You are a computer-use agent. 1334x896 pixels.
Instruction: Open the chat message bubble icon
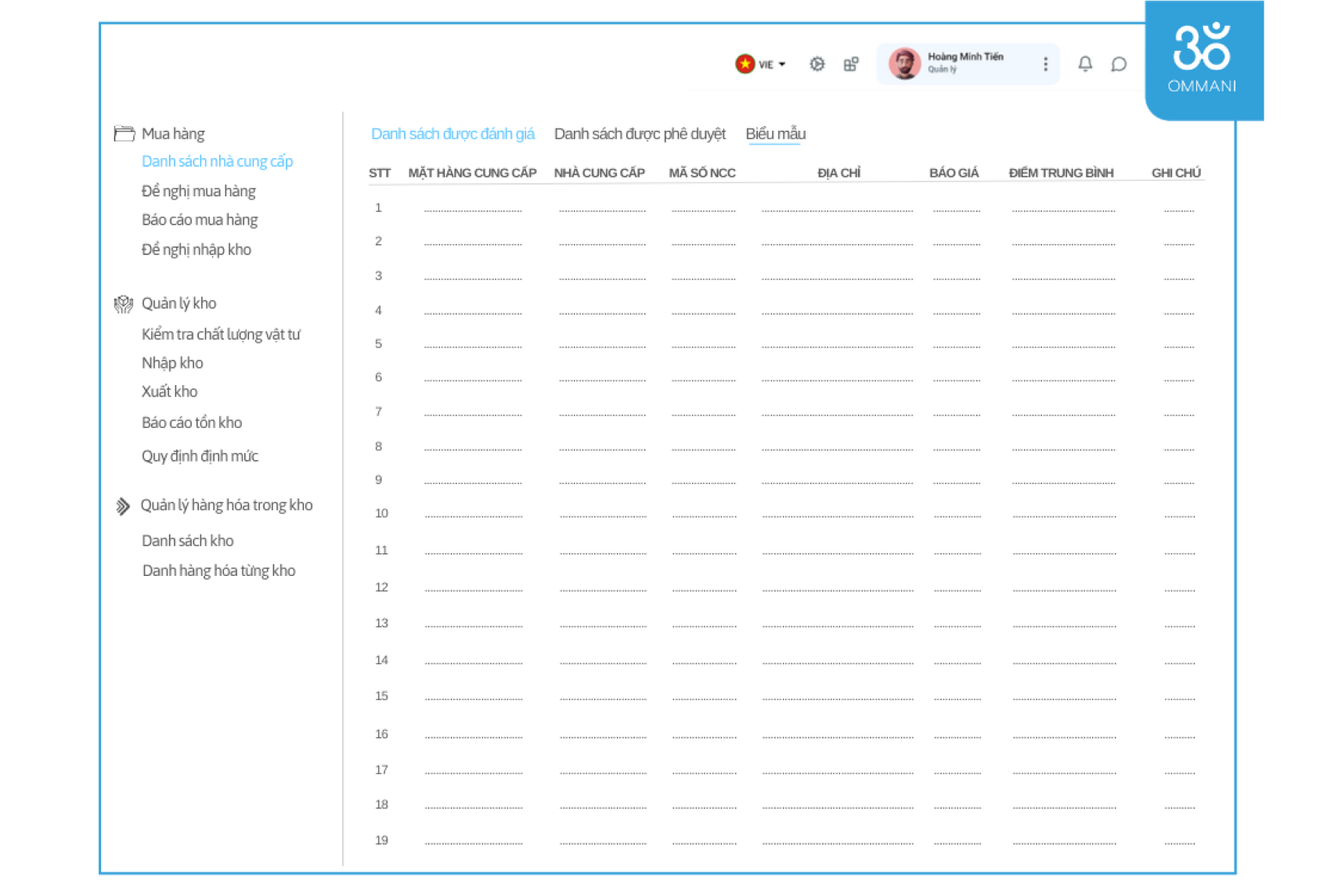[x=1119, y=64]
